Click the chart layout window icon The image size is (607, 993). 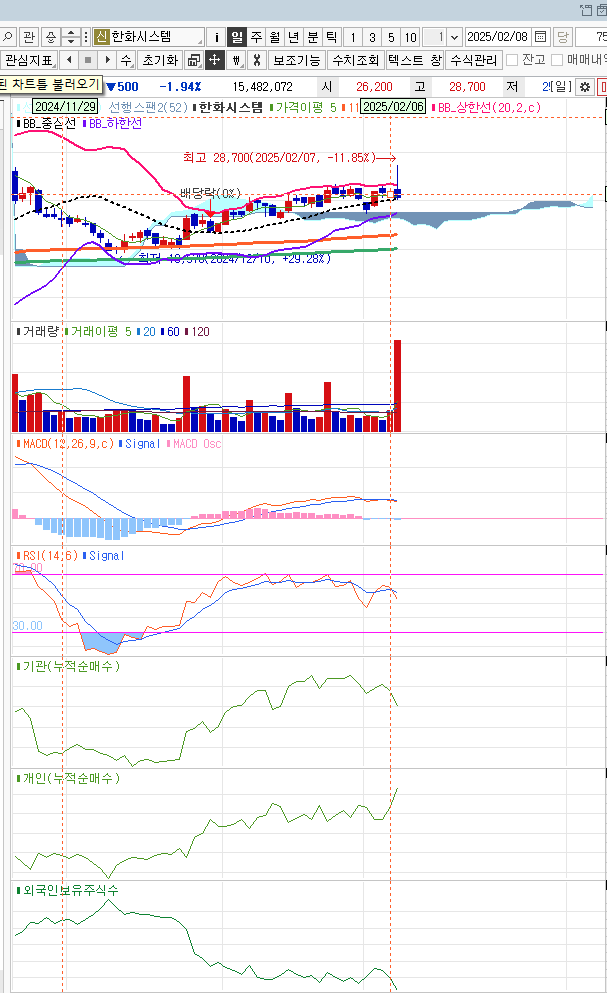coord(194,60)
